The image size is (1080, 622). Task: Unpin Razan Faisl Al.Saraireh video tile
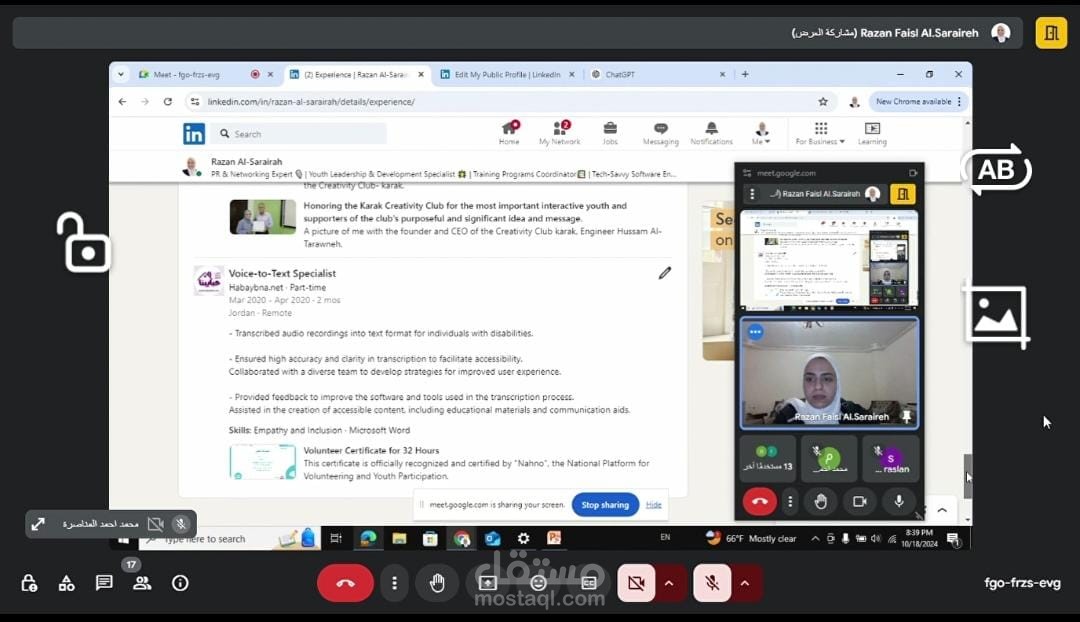(906, 417)
